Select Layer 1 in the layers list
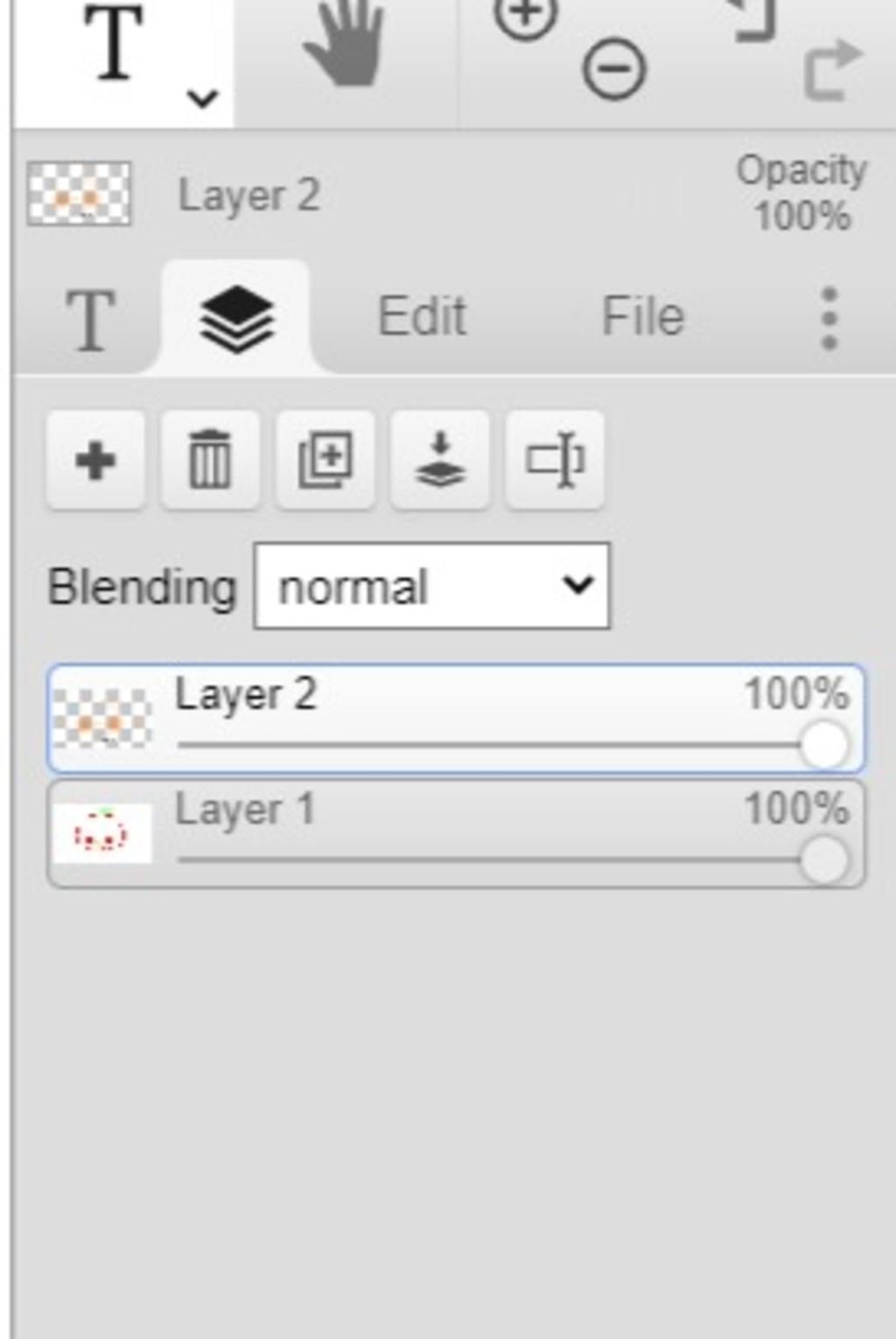 [456, 834]
